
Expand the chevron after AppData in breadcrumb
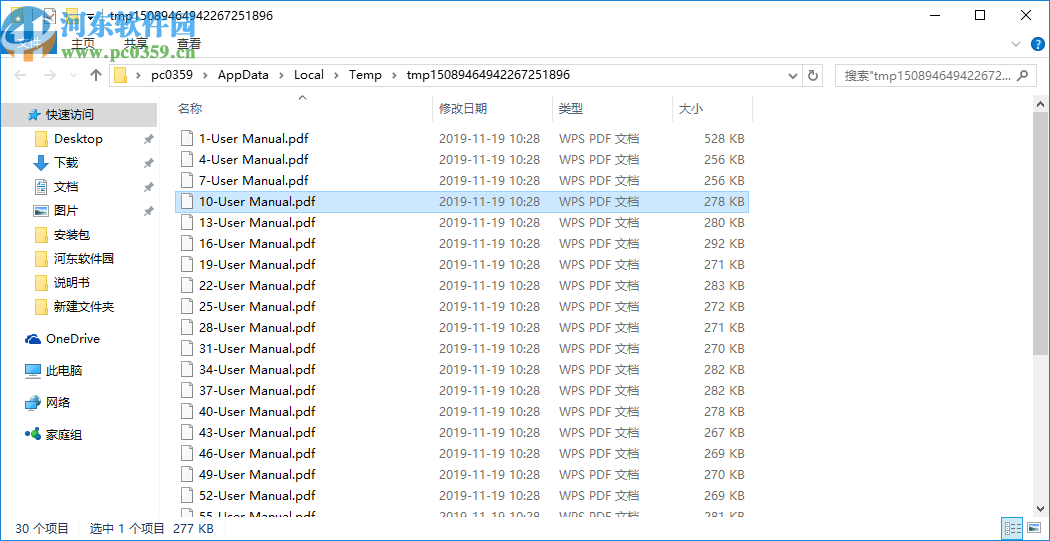point(281,75)
